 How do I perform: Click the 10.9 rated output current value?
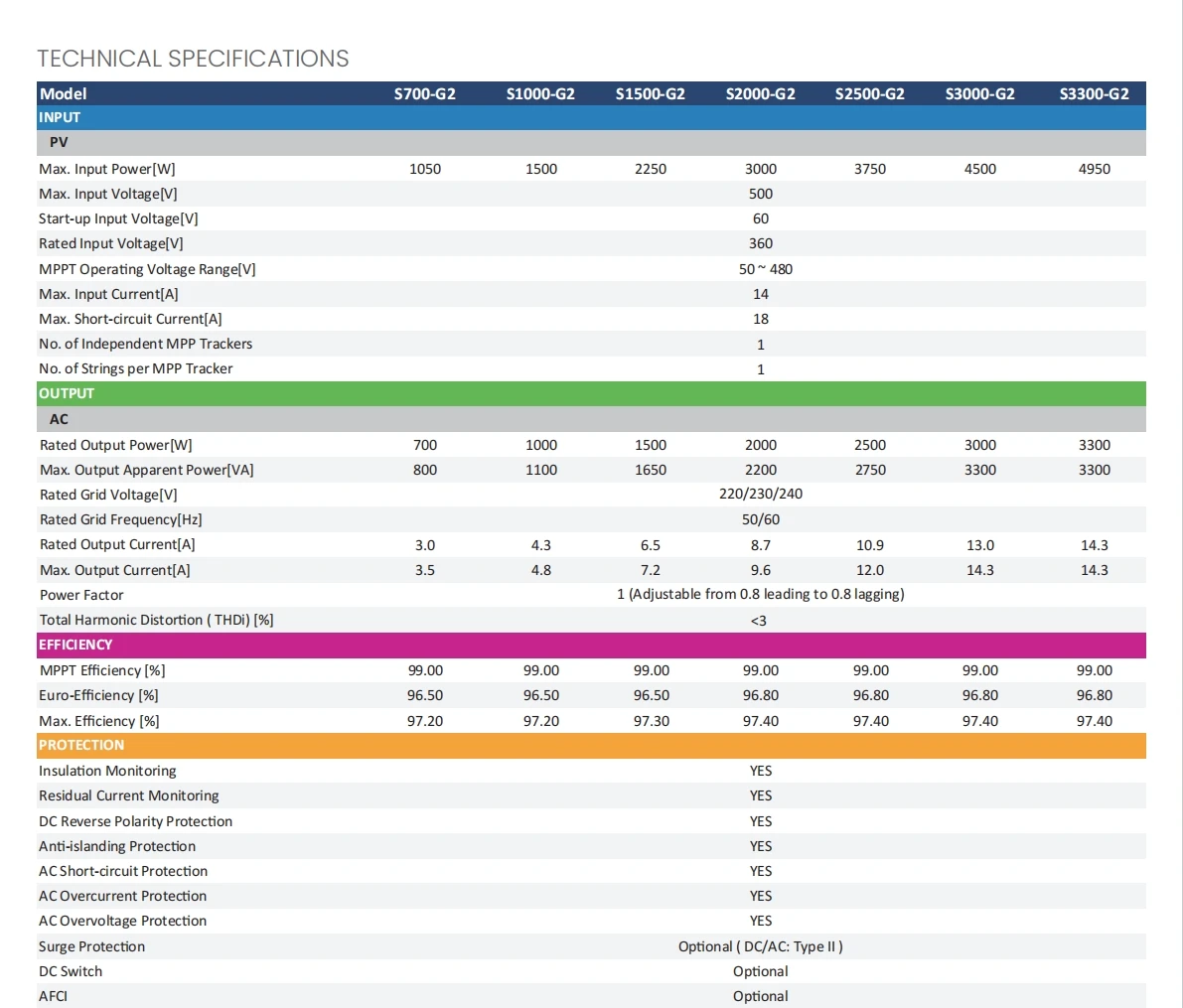[870, 545]
